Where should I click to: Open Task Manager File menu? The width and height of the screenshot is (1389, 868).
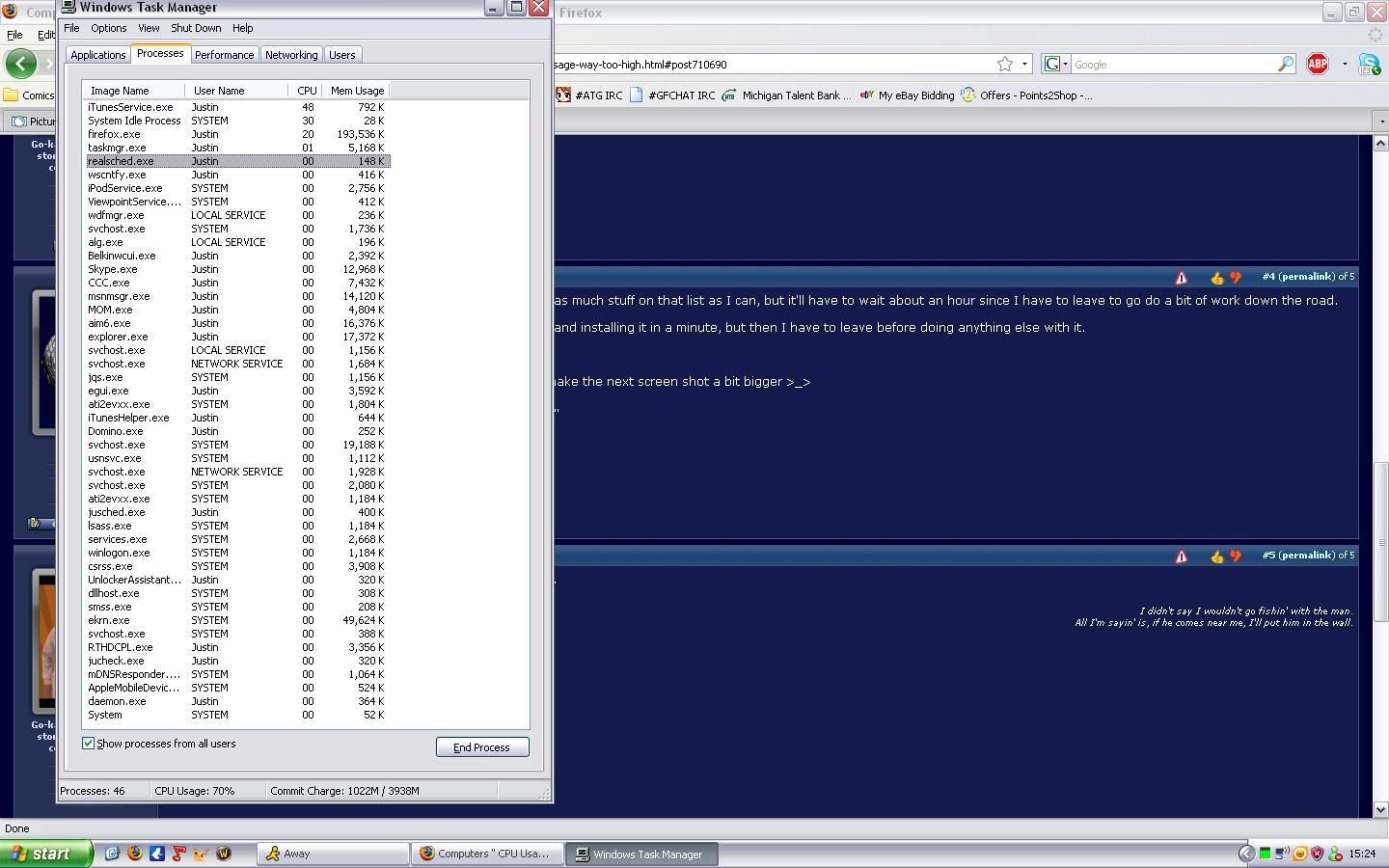point(71,28)
